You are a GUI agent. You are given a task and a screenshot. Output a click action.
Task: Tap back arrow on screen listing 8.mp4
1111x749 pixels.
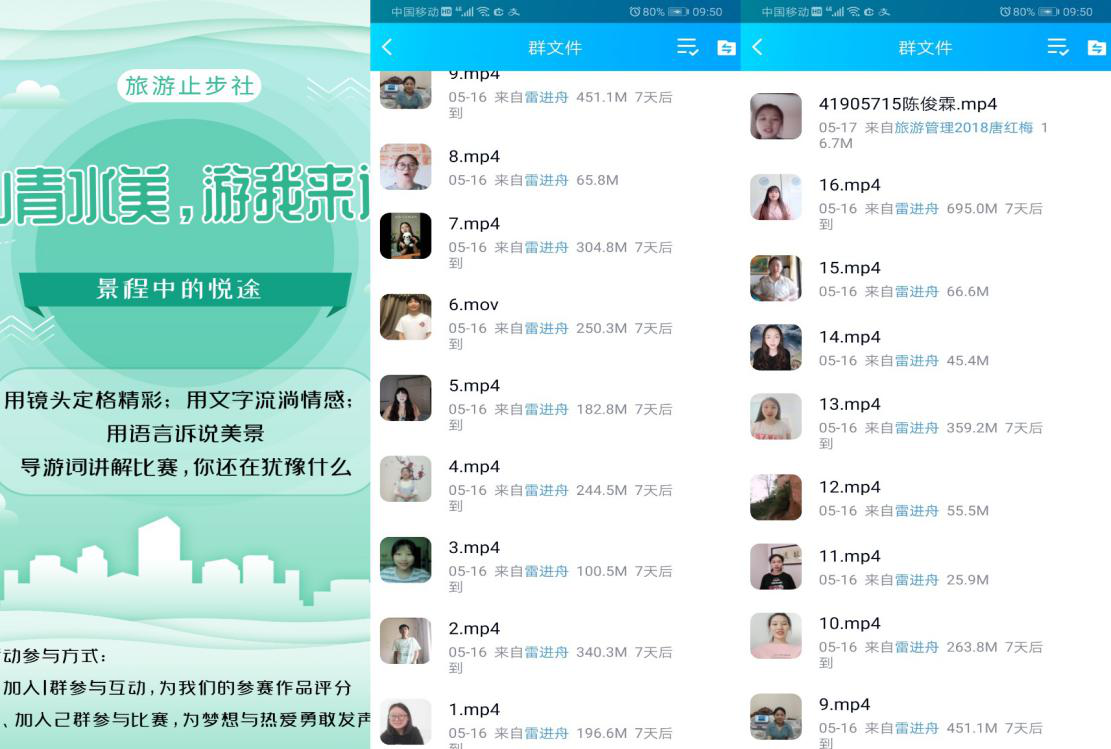[387, 47]
